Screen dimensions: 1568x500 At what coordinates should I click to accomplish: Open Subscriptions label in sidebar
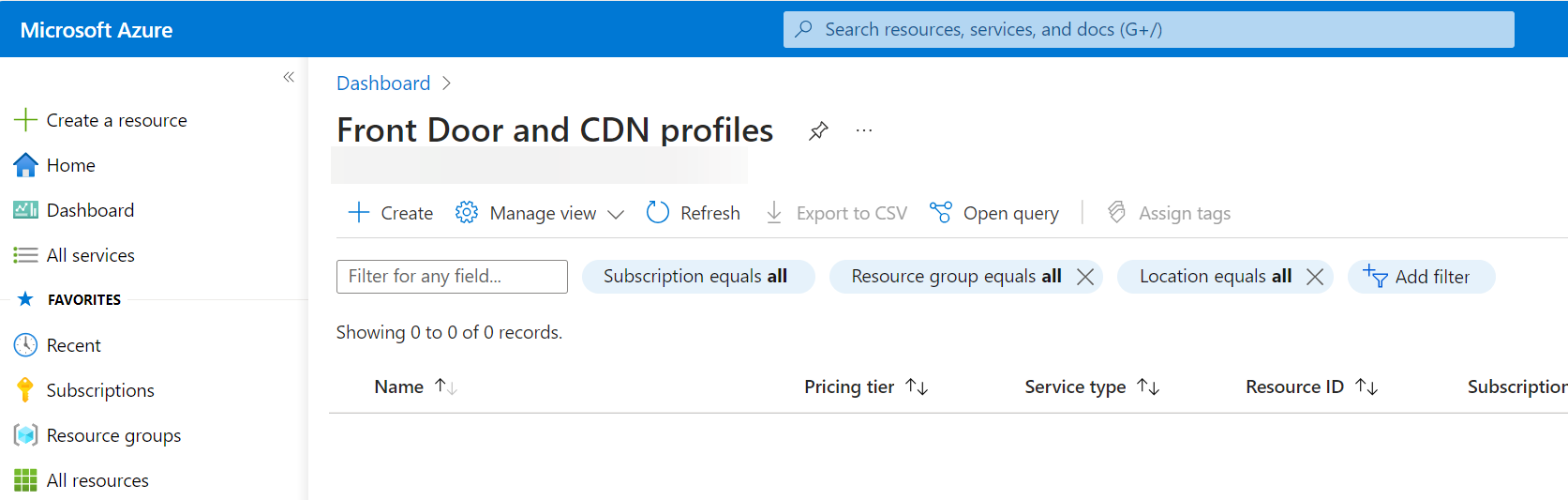pos(100,390)
